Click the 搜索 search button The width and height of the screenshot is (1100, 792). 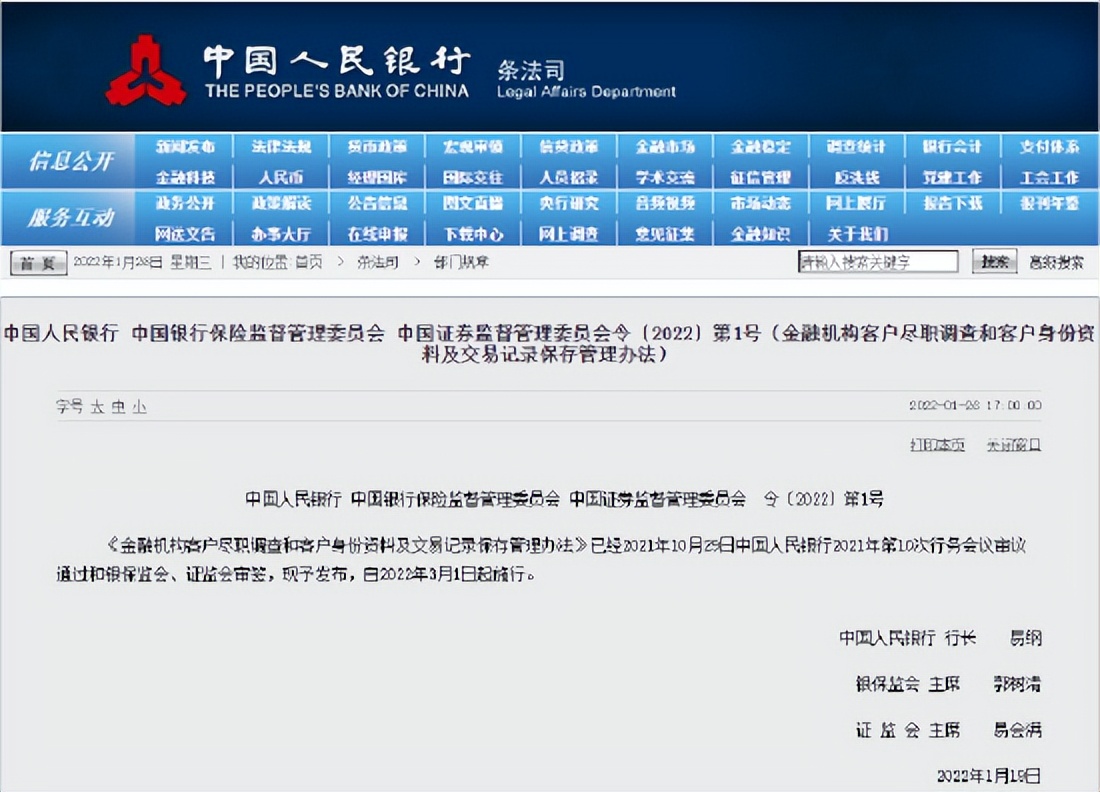point(994,261)
